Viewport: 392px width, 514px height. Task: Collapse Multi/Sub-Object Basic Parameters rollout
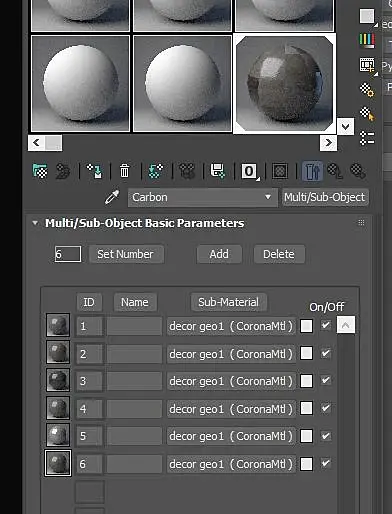click(35, 223)
